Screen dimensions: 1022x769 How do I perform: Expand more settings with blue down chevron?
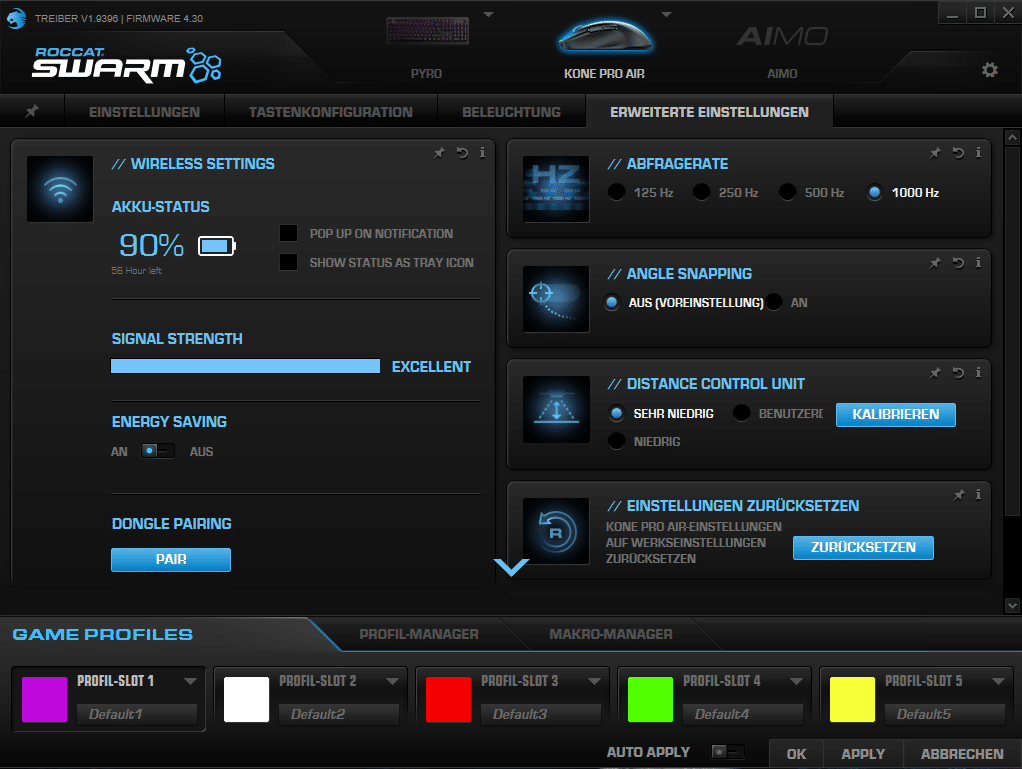coord(511,567)
